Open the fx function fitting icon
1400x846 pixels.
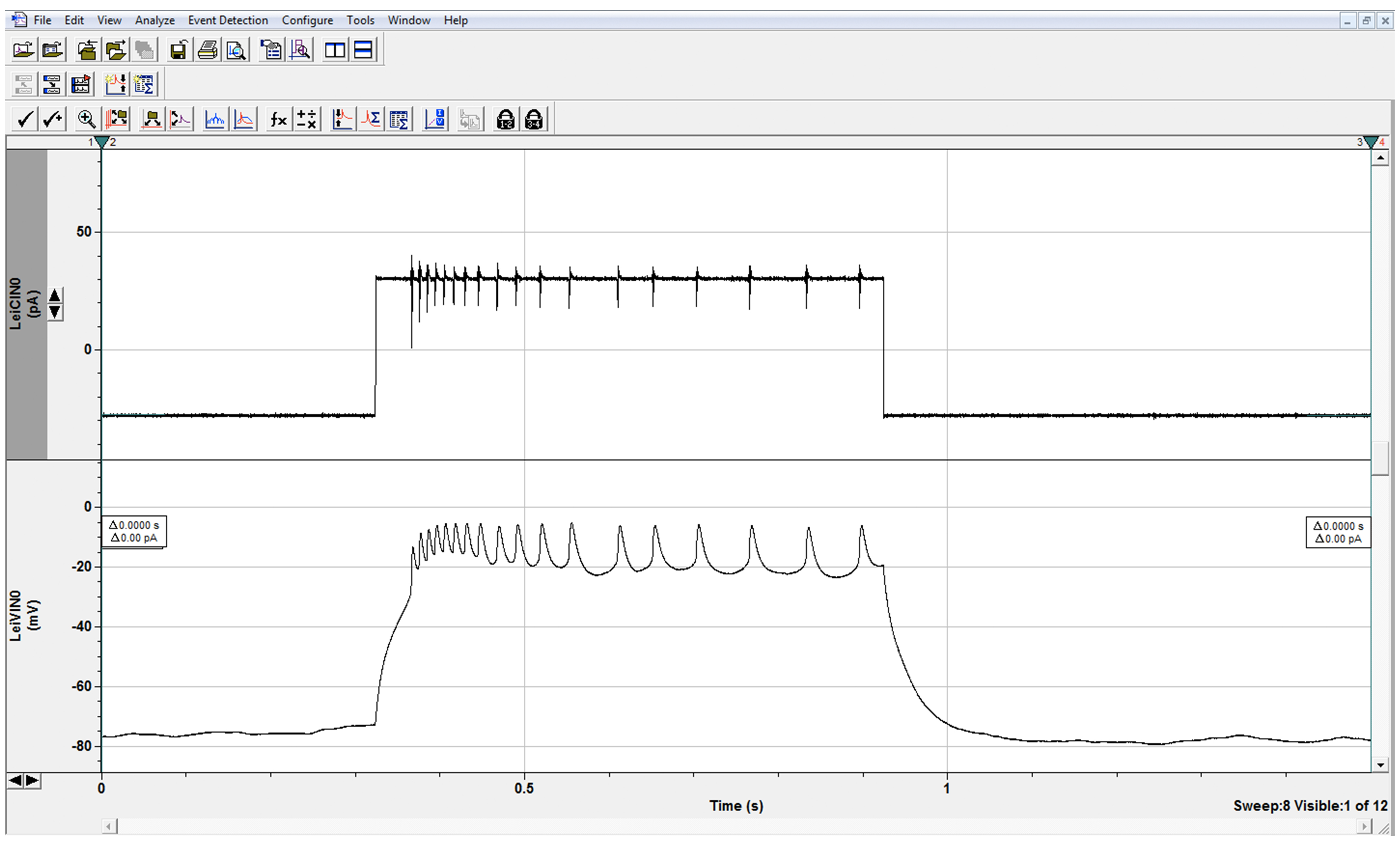click(x=278, y=119)
